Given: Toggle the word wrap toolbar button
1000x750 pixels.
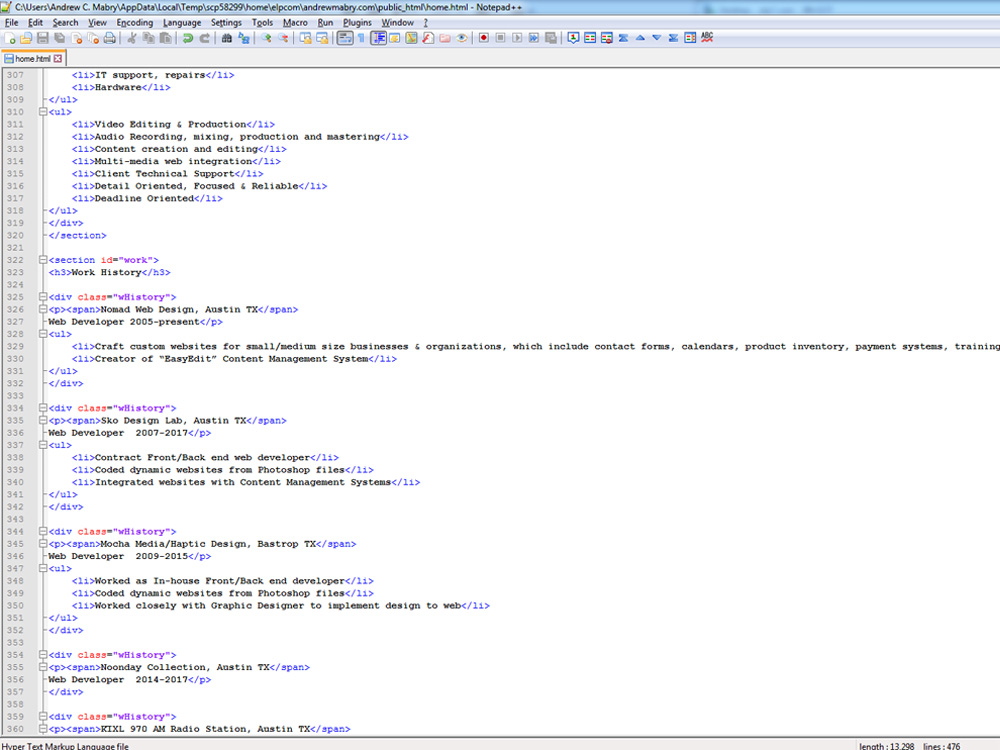Looking at the screenshot, I should pyautogui.click(x=344, y=38).
